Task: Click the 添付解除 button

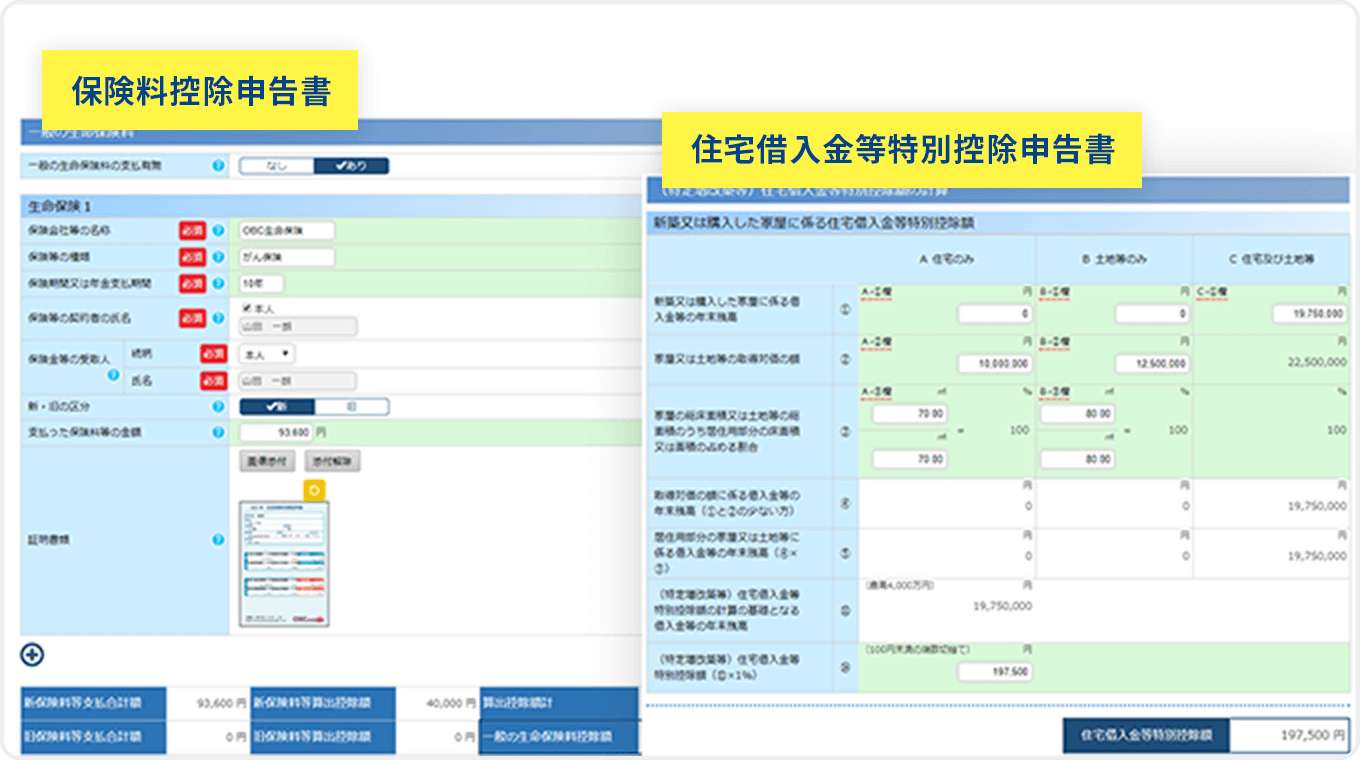Action: pos(332,461)
